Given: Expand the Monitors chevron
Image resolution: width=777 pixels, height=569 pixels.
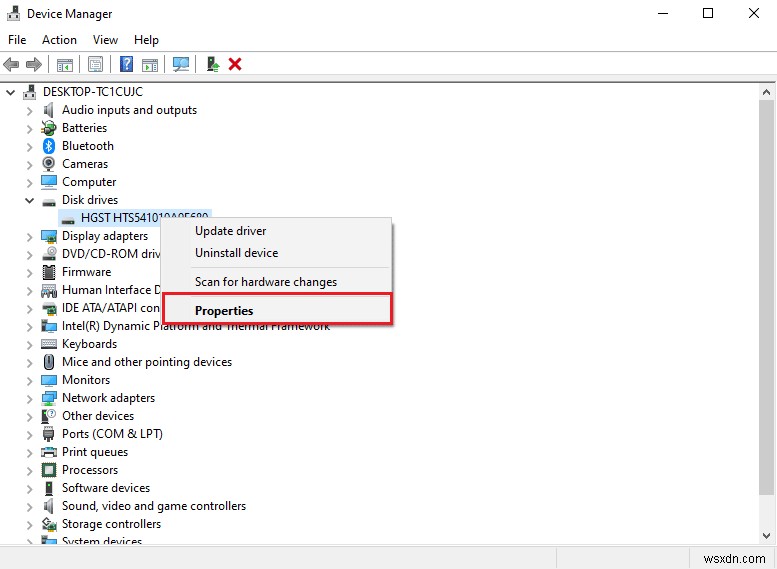Looking at the screenshot, I should coord(30,381).
